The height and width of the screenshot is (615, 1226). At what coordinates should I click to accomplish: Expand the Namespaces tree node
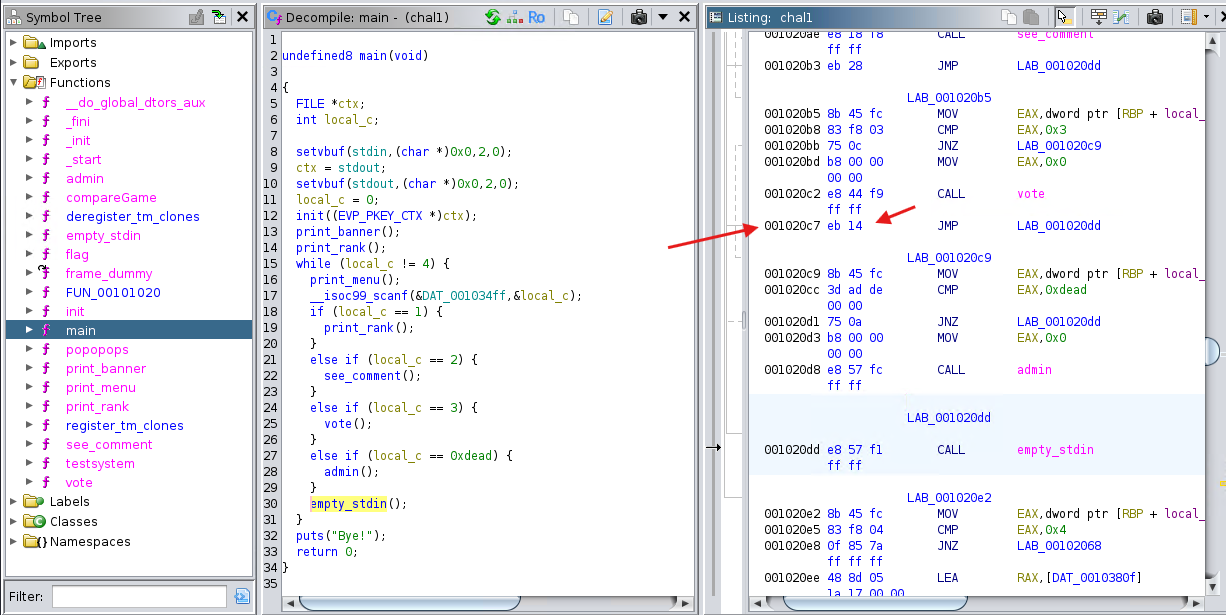click(13, 542)
